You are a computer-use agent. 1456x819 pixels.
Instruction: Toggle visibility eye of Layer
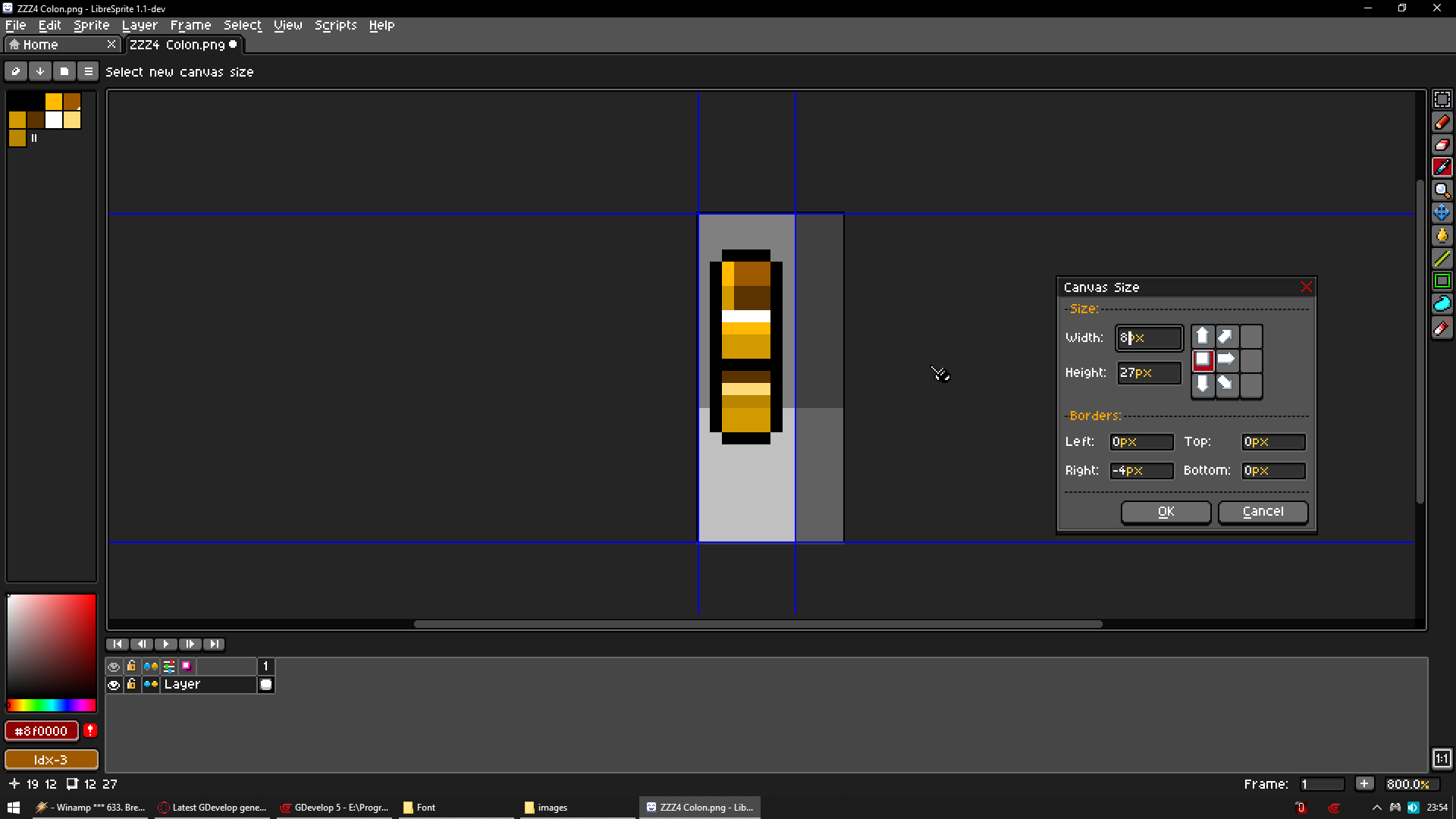click(x=114, y=685)
